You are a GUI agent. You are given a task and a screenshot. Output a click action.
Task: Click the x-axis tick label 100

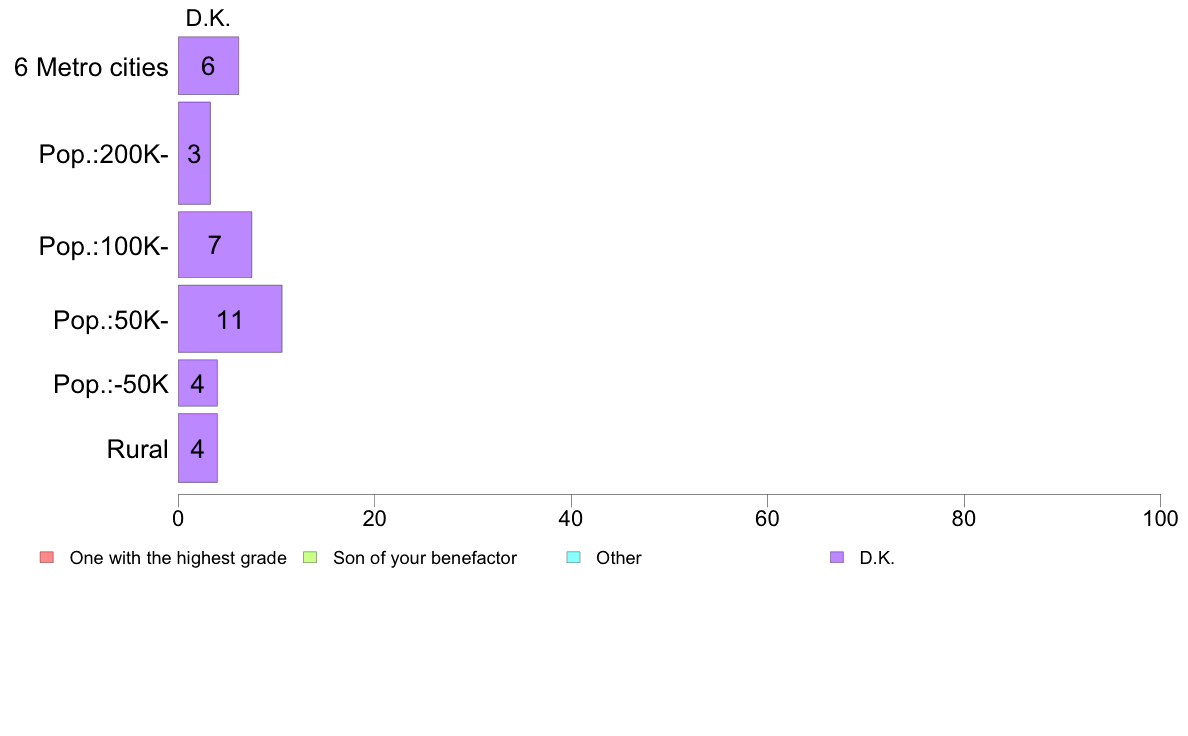[1160, 518]
